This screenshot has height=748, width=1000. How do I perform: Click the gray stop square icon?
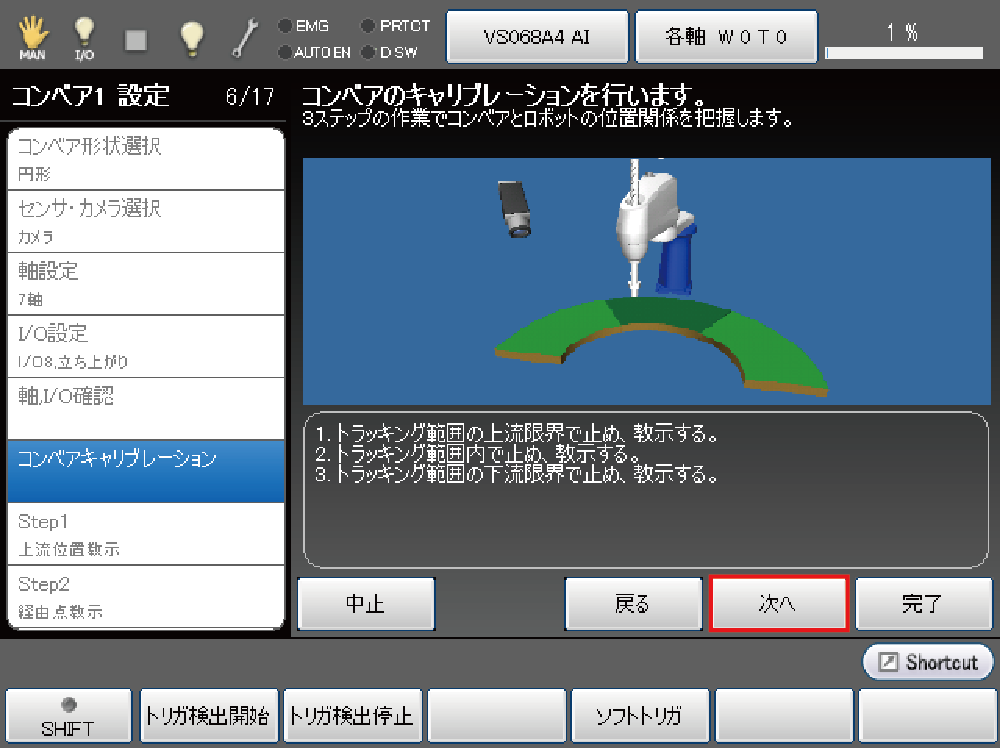136,39
